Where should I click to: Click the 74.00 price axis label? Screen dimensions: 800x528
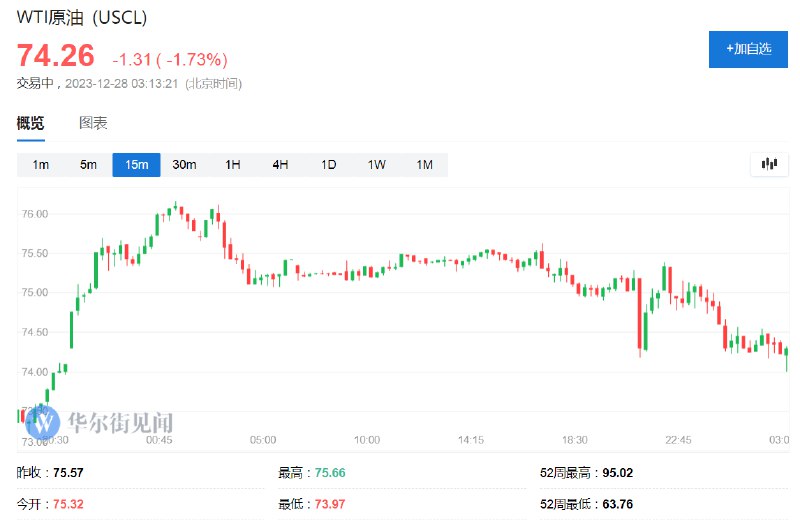click(35, 372)
